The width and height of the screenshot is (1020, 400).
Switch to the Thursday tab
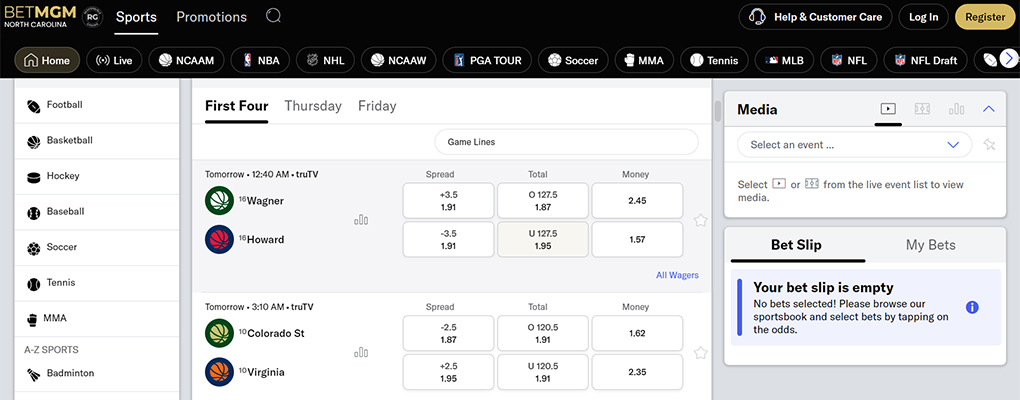coord(313,106)
